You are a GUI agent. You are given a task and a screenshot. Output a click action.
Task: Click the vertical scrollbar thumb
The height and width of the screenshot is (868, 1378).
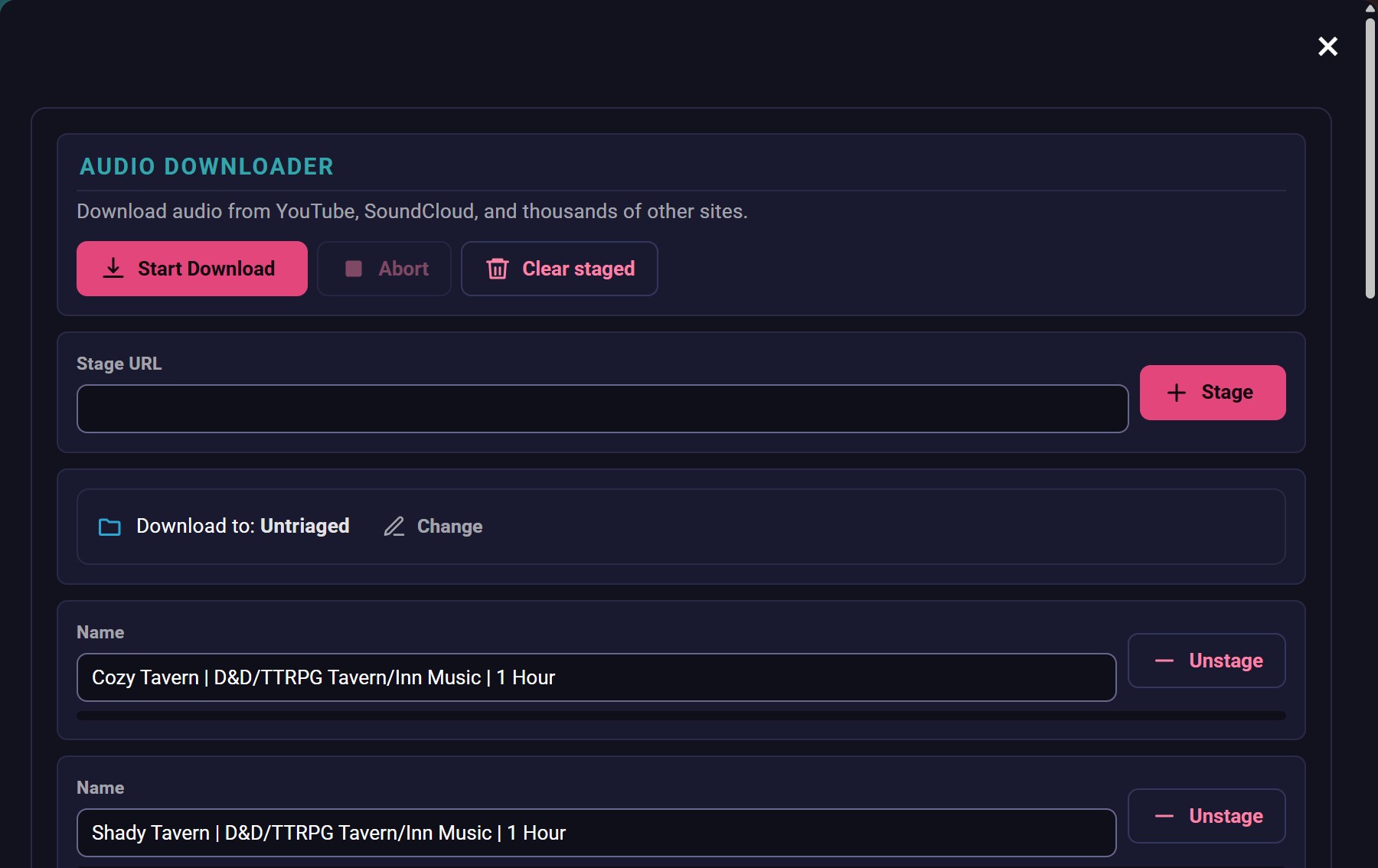(1370, 158)
